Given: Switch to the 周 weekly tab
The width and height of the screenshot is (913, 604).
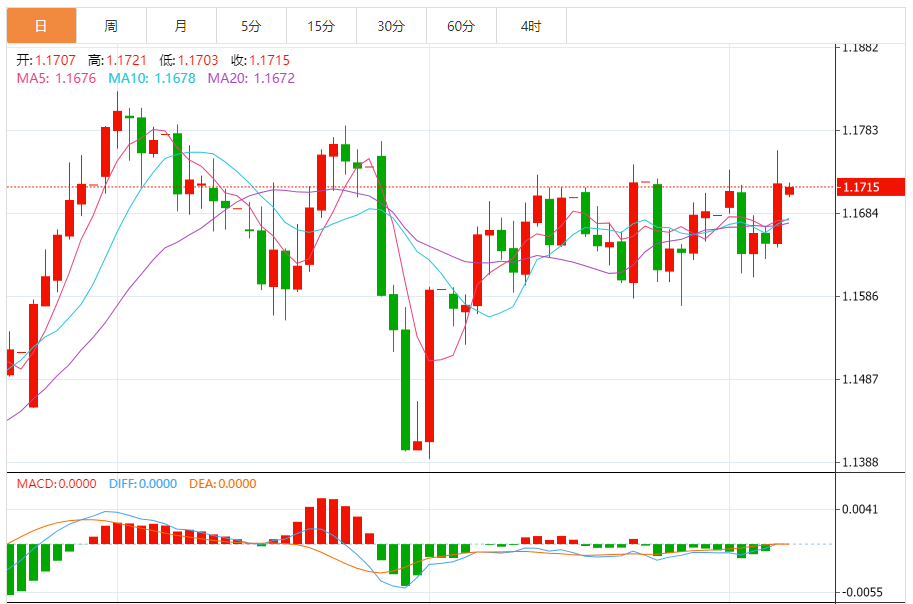Looking at the screenshot, I should point(111,26).
